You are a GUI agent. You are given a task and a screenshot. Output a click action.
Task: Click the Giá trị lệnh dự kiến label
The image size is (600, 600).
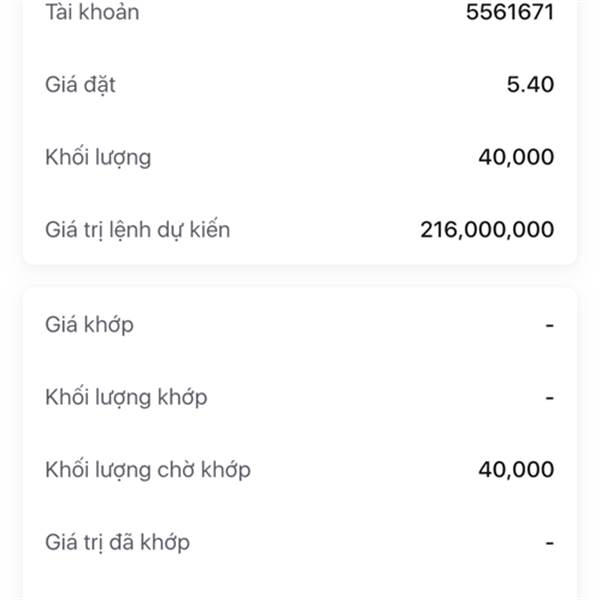coord(138,230)
